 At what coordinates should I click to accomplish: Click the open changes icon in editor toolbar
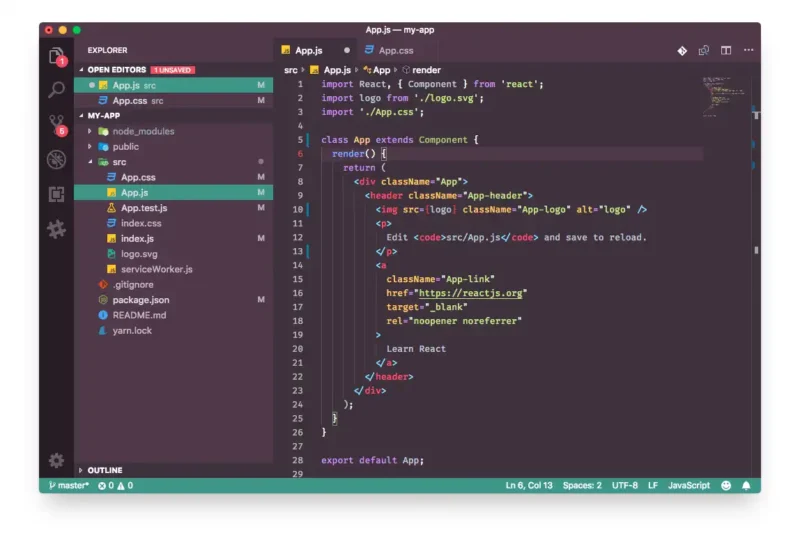point(704,51)
